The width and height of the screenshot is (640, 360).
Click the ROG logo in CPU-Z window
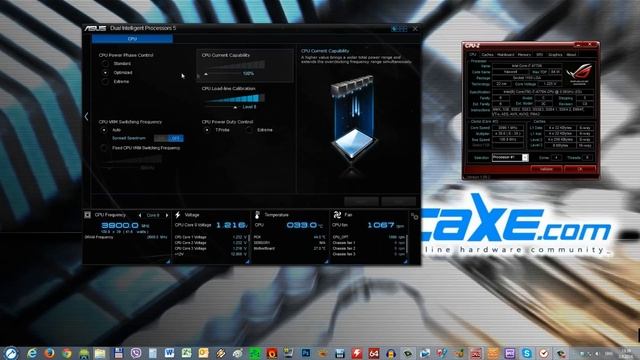(x=580, y=73)
